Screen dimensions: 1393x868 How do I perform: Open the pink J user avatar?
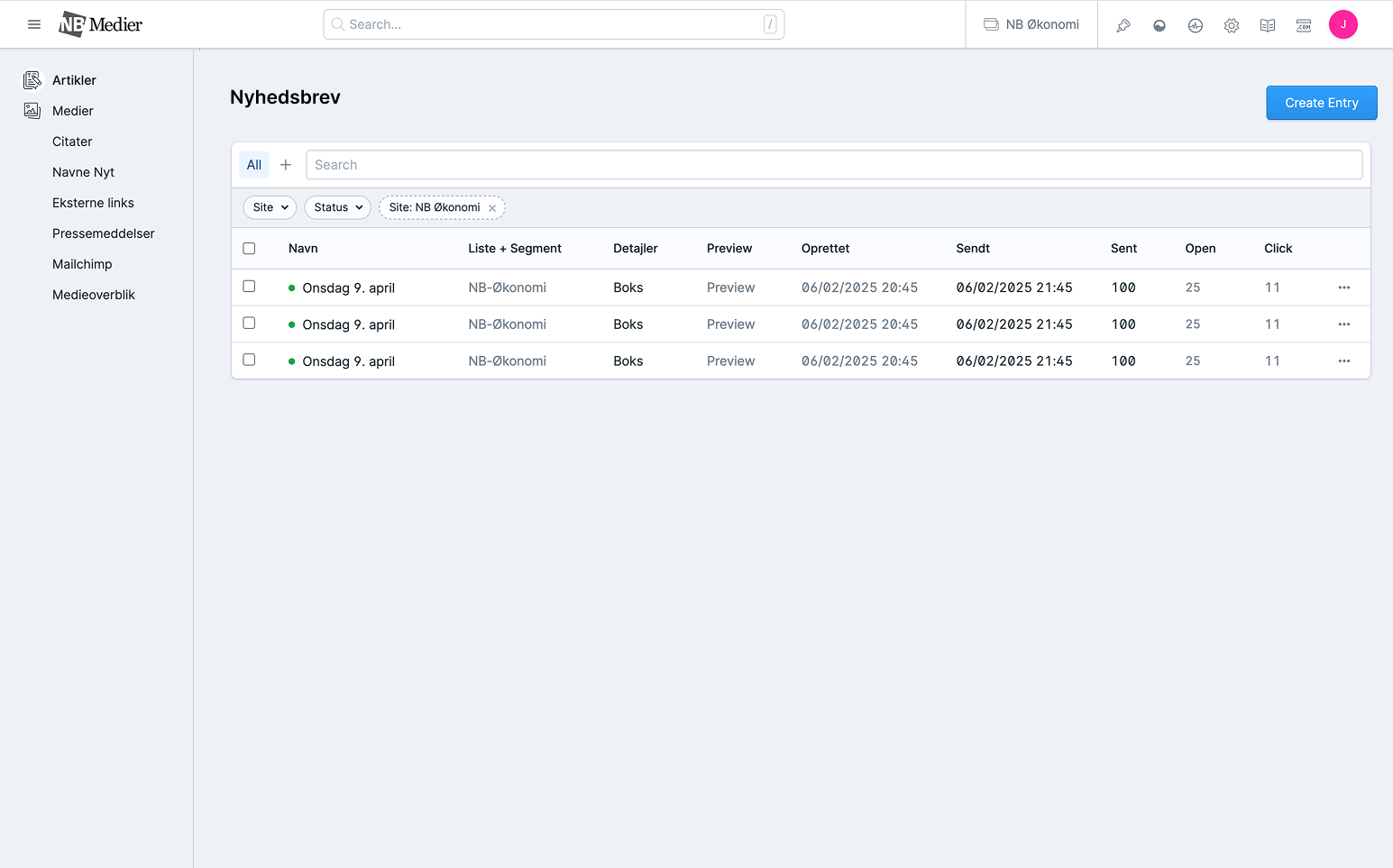point(1343,24)
